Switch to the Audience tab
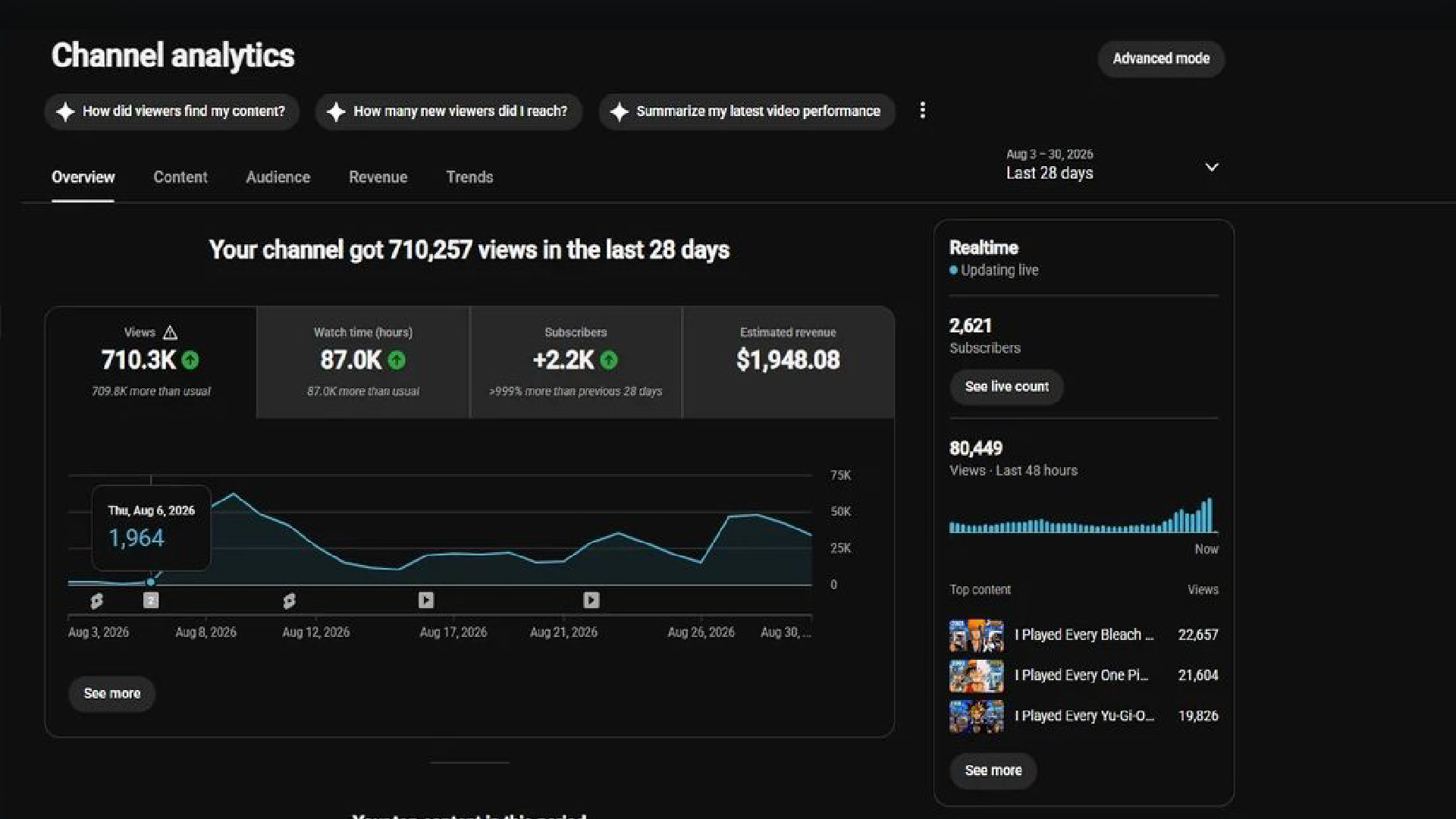 278,177
